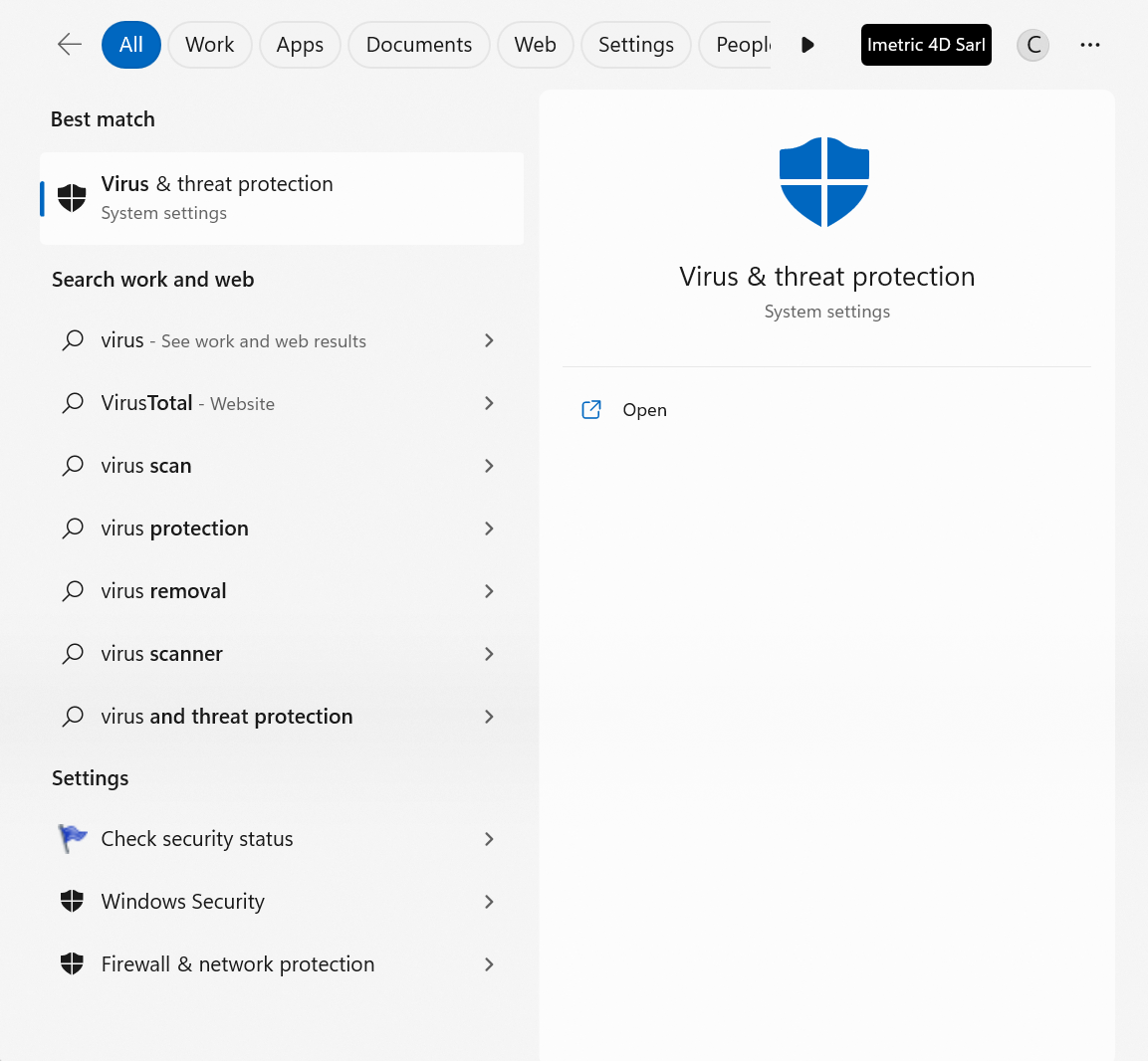Choose the People filter tab
1148x1061 pixels.
click(735, 45)
